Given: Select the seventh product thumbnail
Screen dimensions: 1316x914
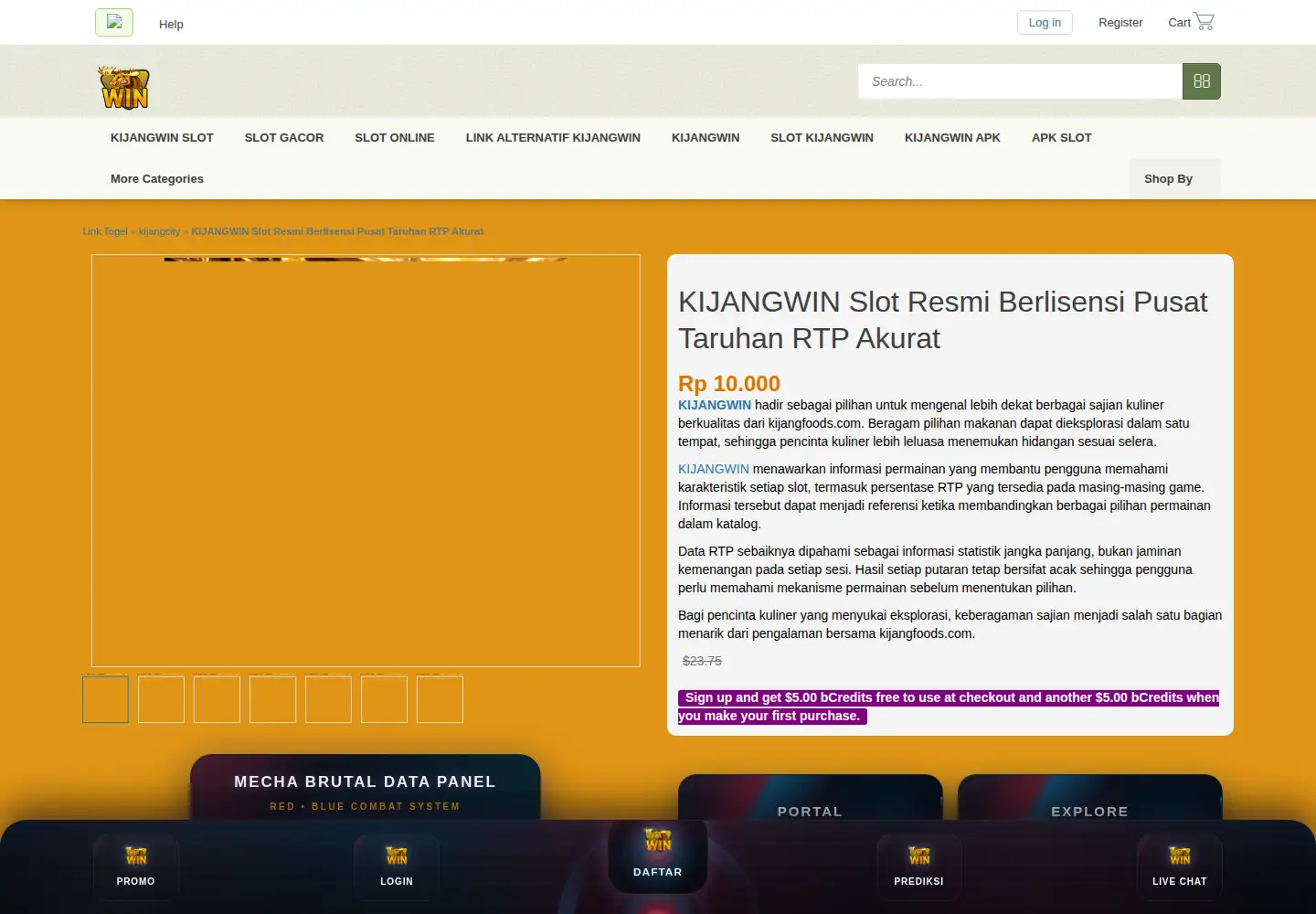Looking at the screenshot, I should click(x=440, y=699).
